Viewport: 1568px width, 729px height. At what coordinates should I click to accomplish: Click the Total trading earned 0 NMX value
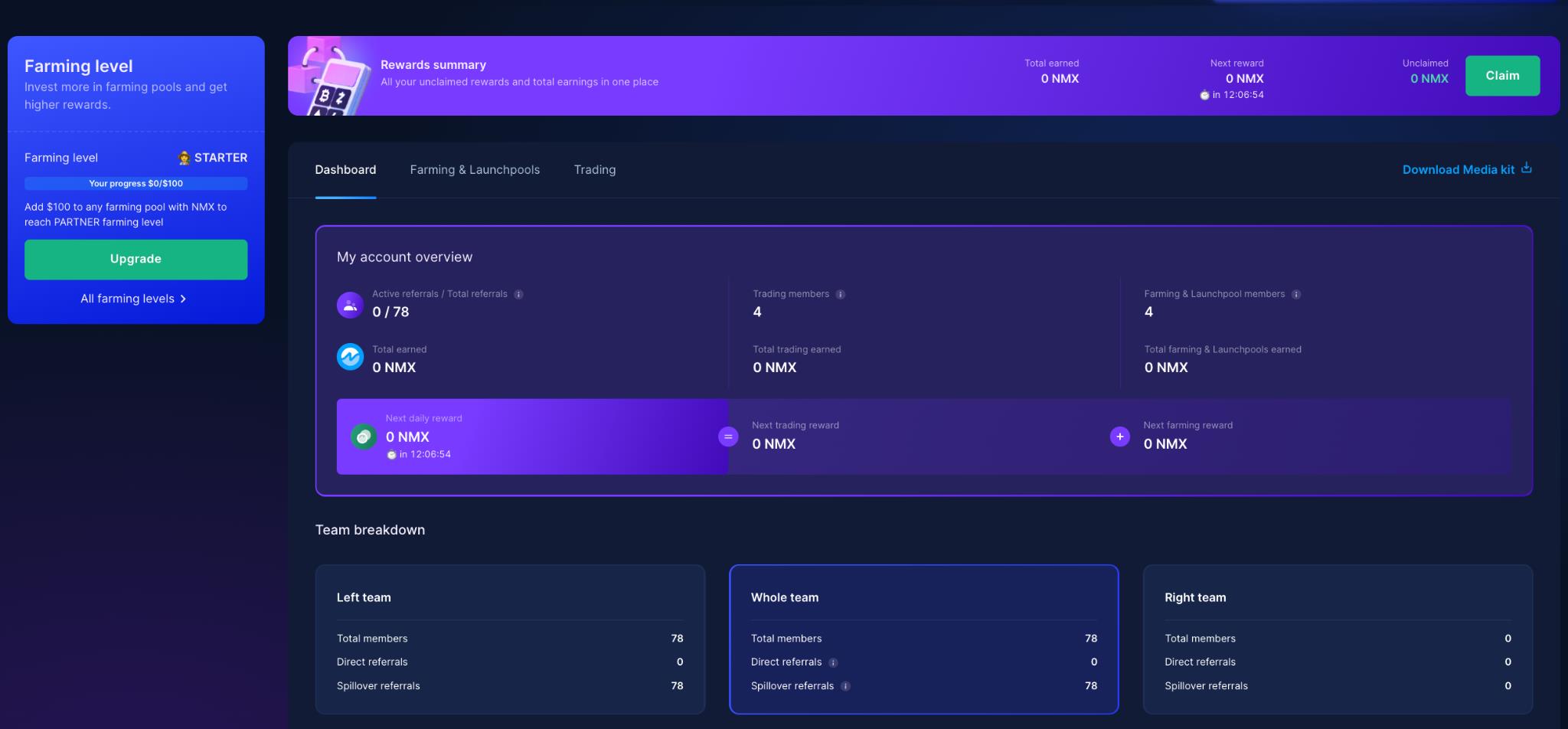click(775, 368)
